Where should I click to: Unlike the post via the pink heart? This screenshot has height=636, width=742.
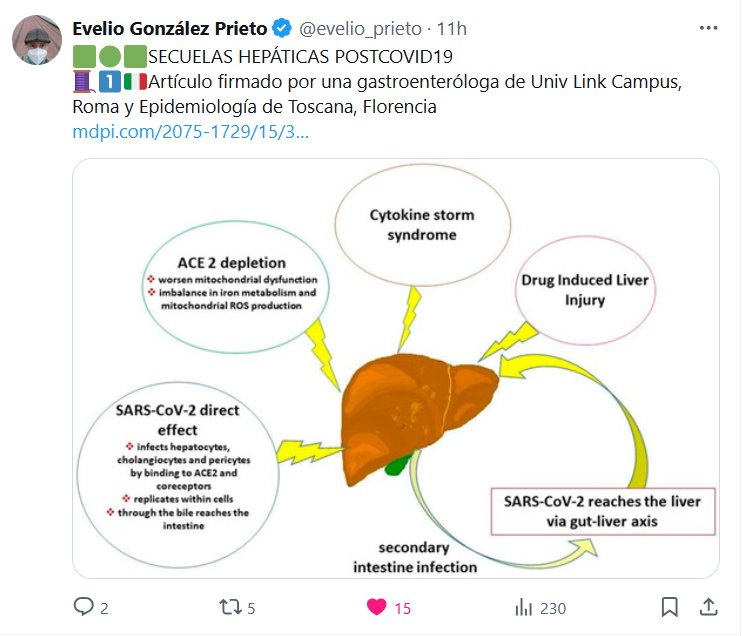coord(376,607)
